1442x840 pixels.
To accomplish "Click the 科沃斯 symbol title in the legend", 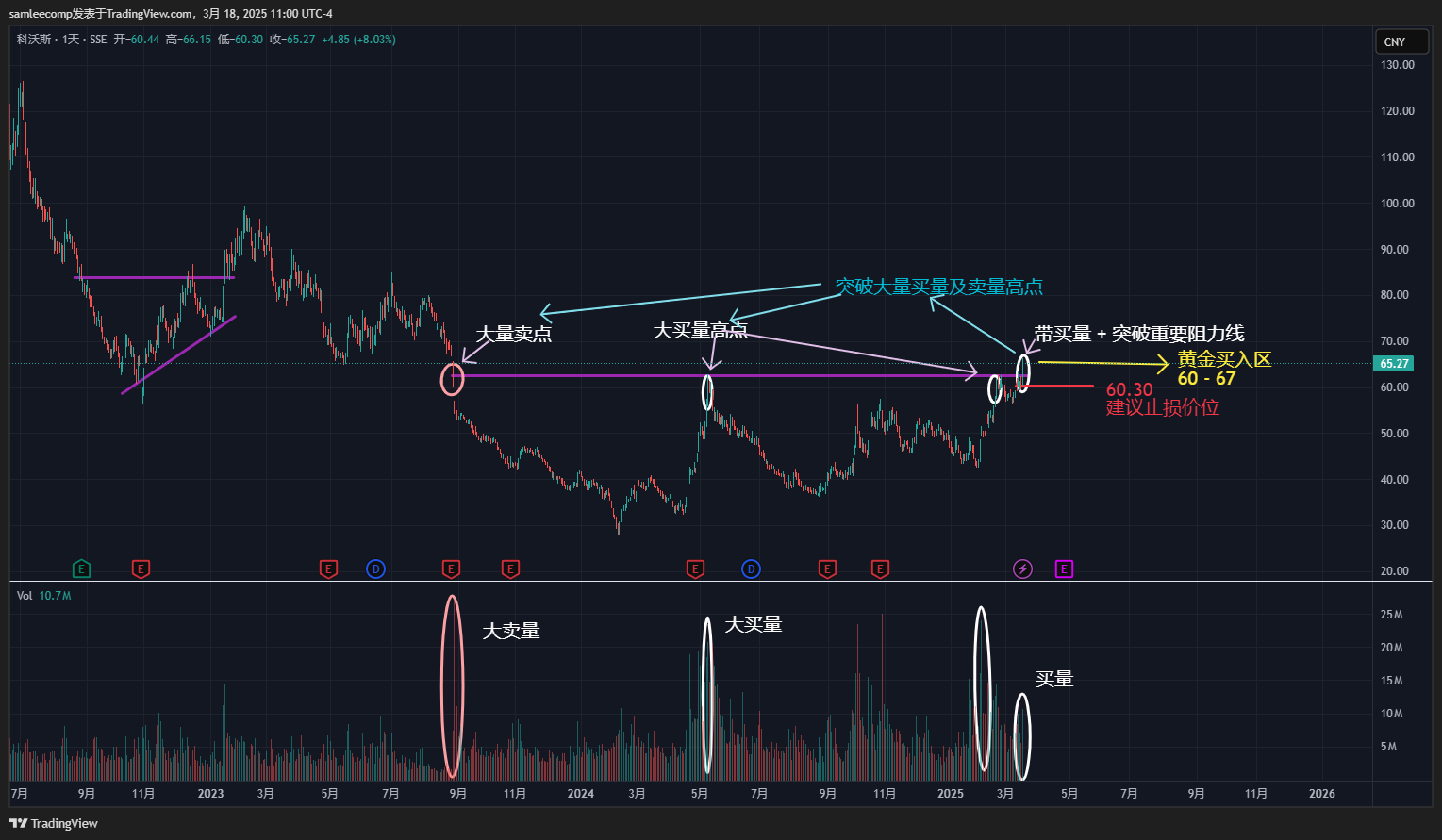I will coord(34,40).
